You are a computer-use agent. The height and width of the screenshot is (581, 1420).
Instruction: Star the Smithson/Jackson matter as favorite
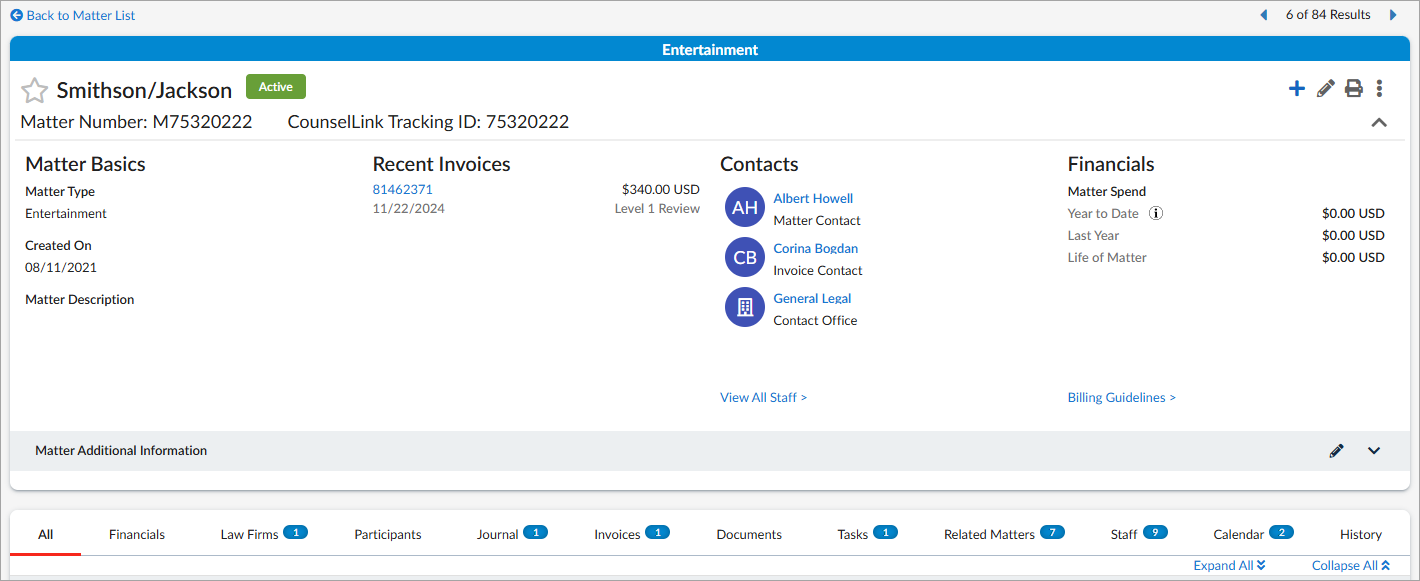35,90
